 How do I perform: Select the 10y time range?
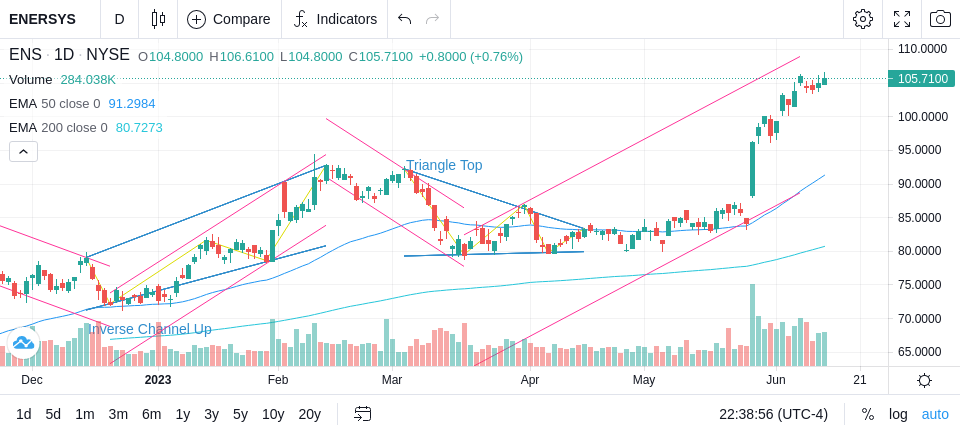click(273, 415)
